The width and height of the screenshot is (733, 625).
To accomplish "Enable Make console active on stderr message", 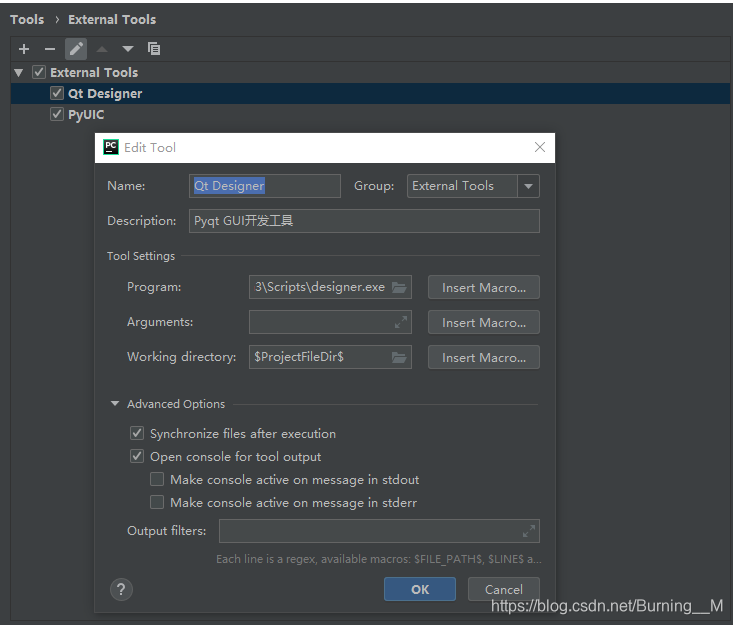I will click(157, 502).
